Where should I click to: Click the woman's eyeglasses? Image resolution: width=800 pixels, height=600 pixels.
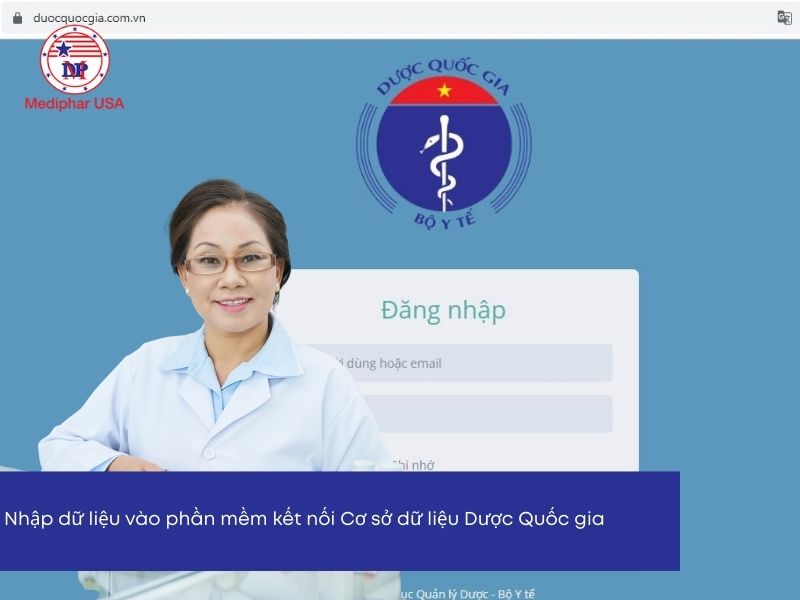pyautogui.click(x=230, y=263)
